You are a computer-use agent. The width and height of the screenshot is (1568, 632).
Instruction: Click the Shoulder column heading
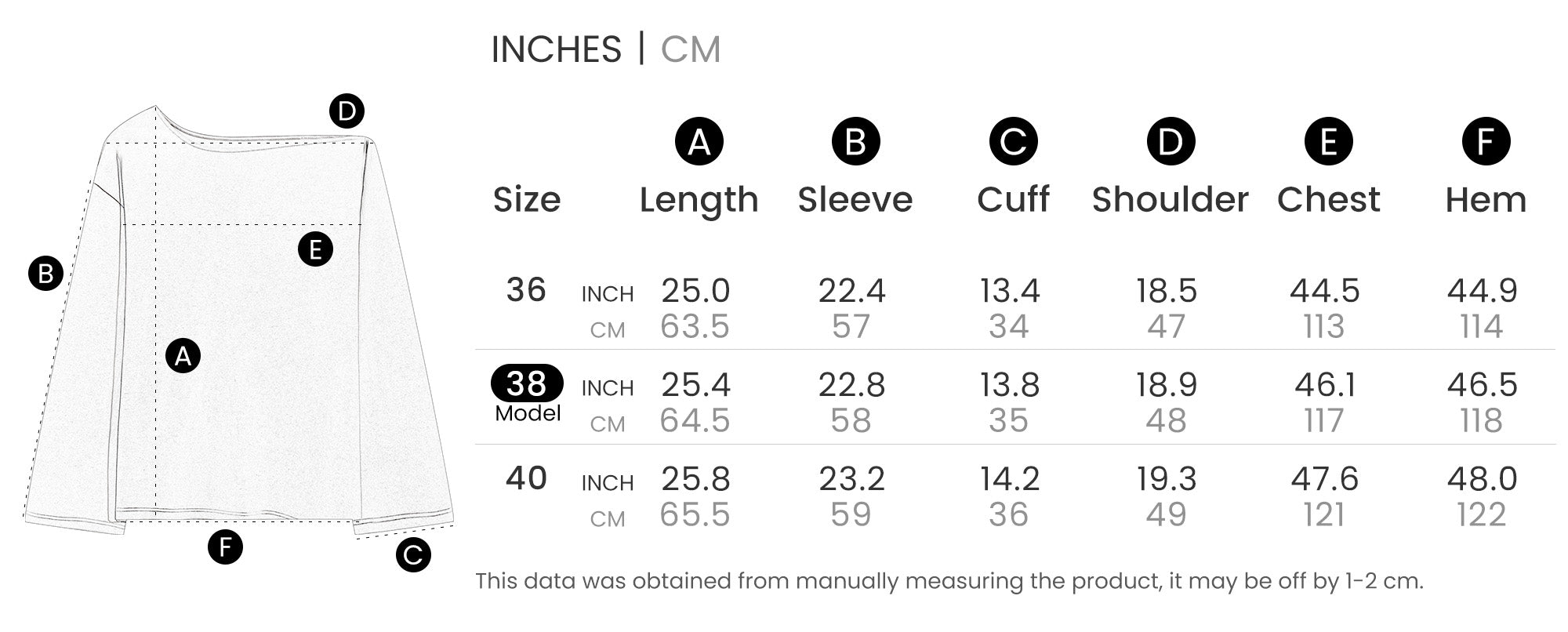pyautogui.click(x=1170, y=200)
